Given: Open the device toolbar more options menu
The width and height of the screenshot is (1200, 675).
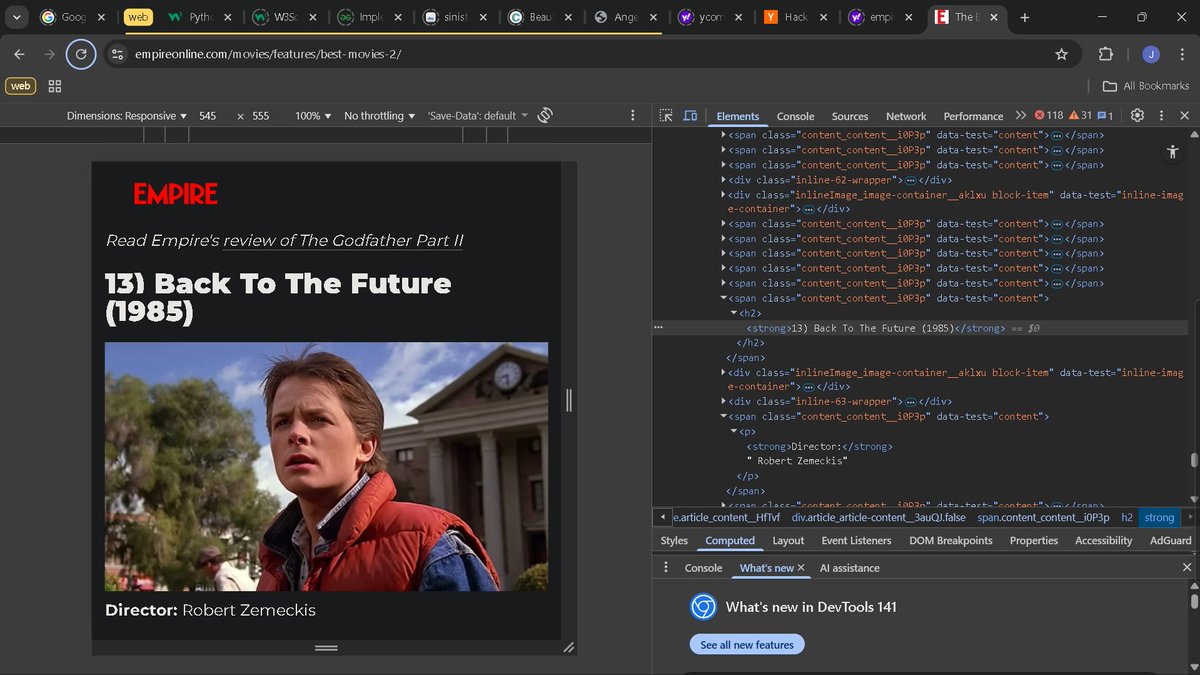Looking at the screenshot, I should click(633, 116).
